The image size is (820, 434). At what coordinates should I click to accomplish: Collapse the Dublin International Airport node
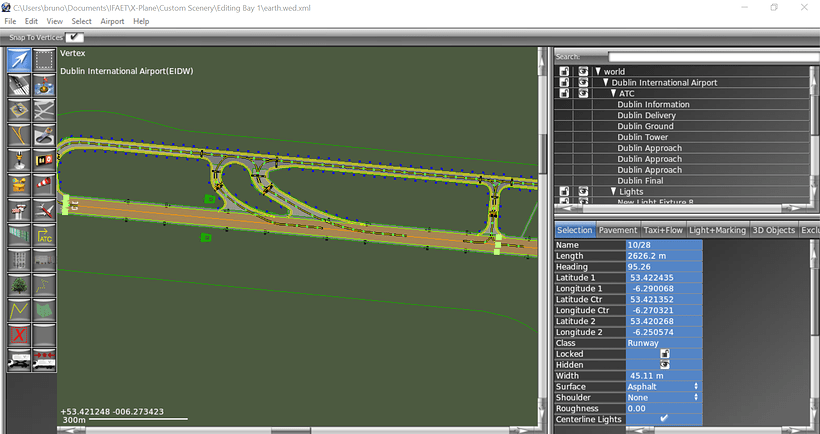point(606,82)
